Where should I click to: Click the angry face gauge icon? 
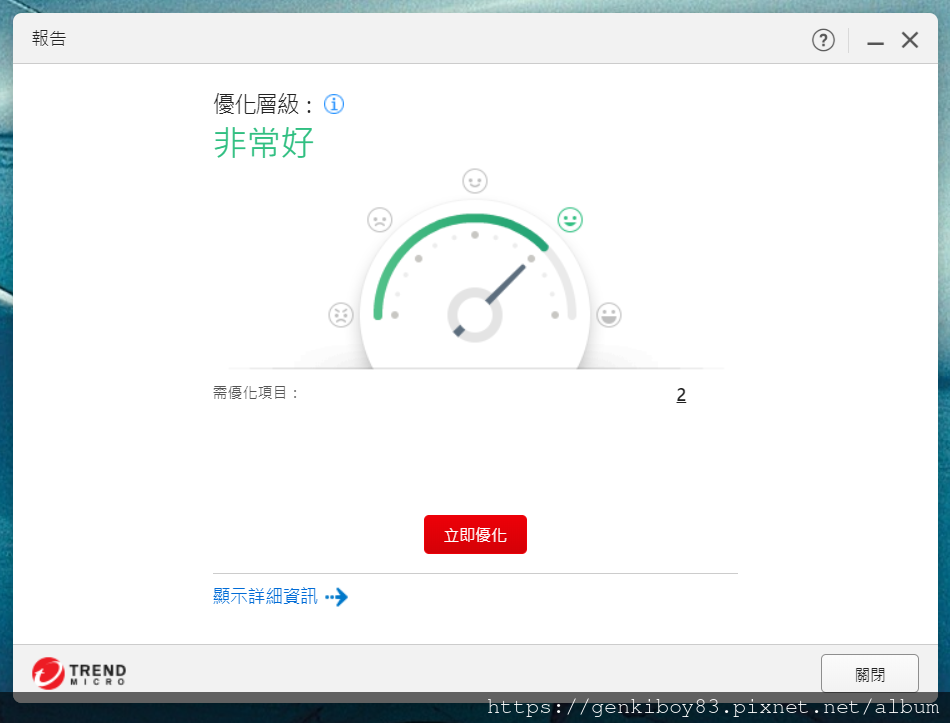340,315
